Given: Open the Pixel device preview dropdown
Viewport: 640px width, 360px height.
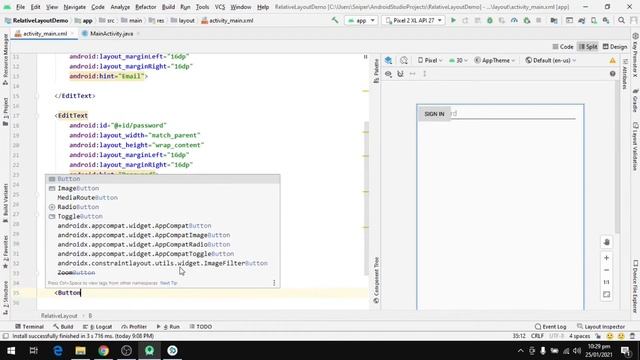Looking at the screenshot, I should (x=430, y=60).
